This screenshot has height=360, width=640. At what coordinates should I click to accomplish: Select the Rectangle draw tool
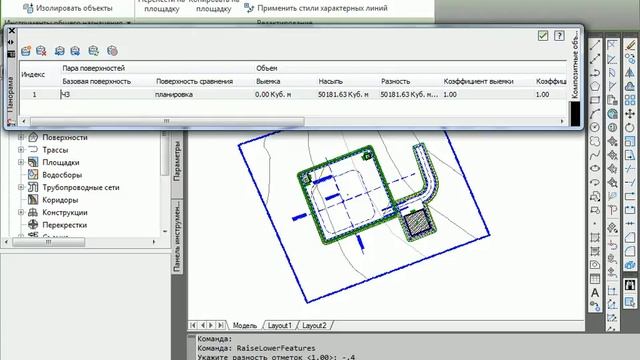pos(595,100)
